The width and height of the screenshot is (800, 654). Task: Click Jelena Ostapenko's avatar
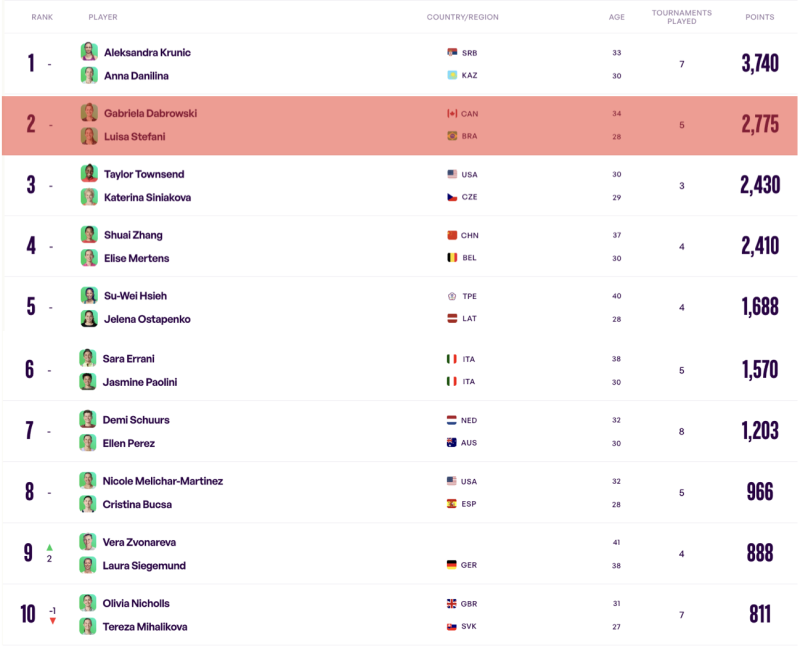(x=89, y=319)
